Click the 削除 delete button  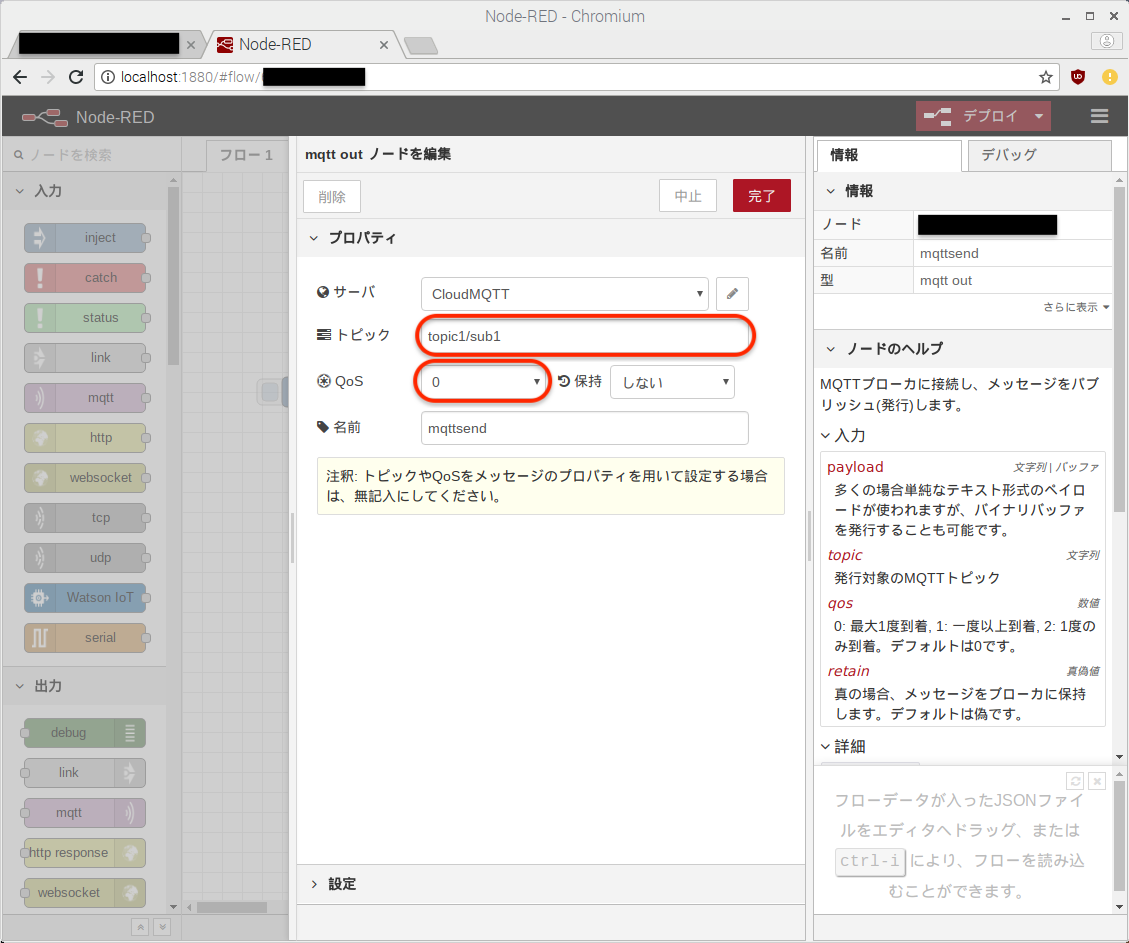tap(332, 197)
